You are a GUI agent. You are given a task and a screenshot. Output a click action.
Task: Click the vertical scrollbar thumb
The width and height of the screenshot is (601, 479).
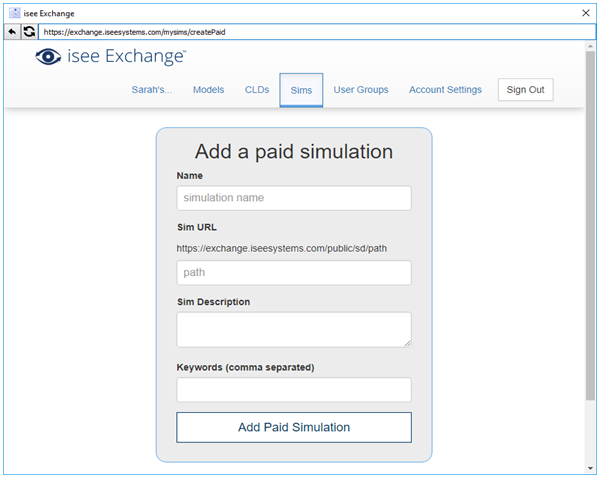[x=590, y=226]
